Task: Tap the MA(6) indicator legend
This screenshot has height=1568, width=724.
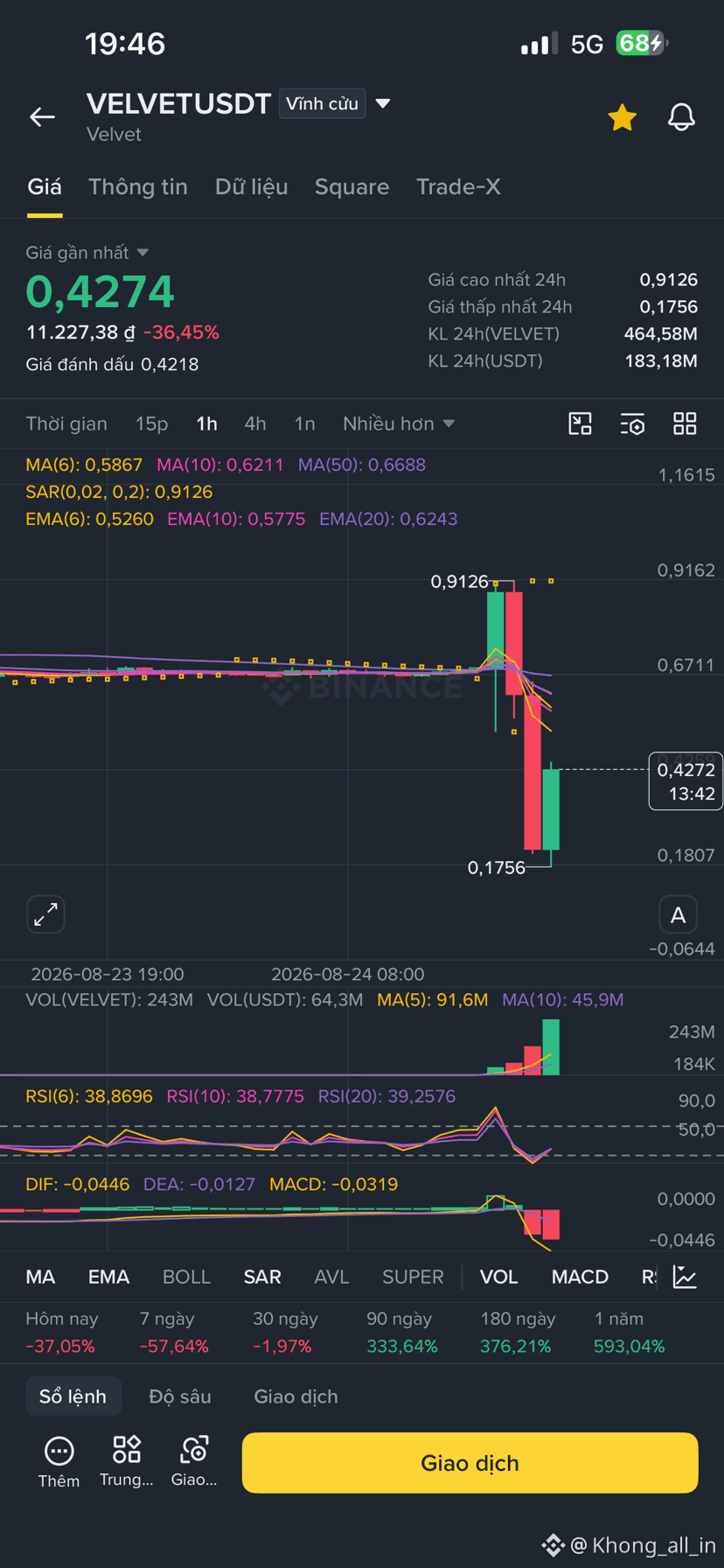Action: click(x=84, y=465)
